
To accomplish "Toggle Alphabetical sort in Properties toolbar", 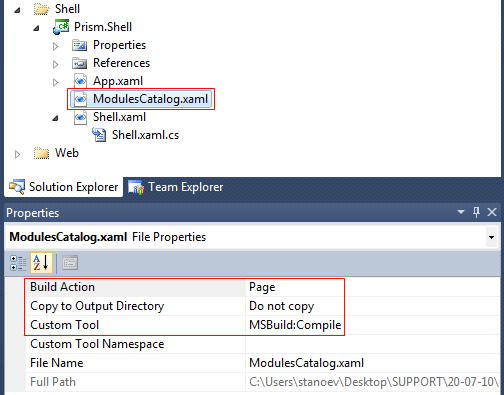I will point(41,263).
